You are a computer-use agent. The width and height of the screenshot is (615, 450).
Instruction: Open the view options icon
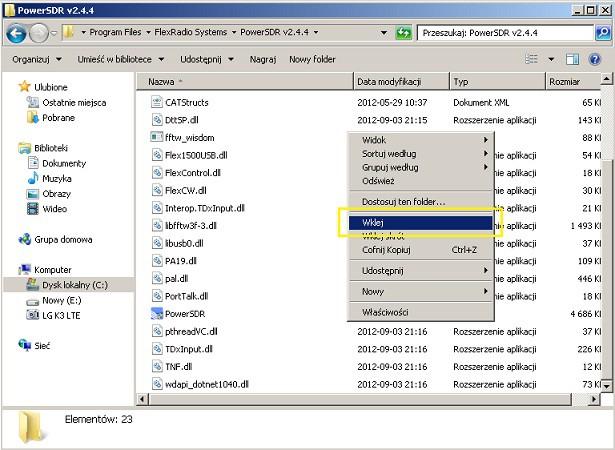[531, 59]
